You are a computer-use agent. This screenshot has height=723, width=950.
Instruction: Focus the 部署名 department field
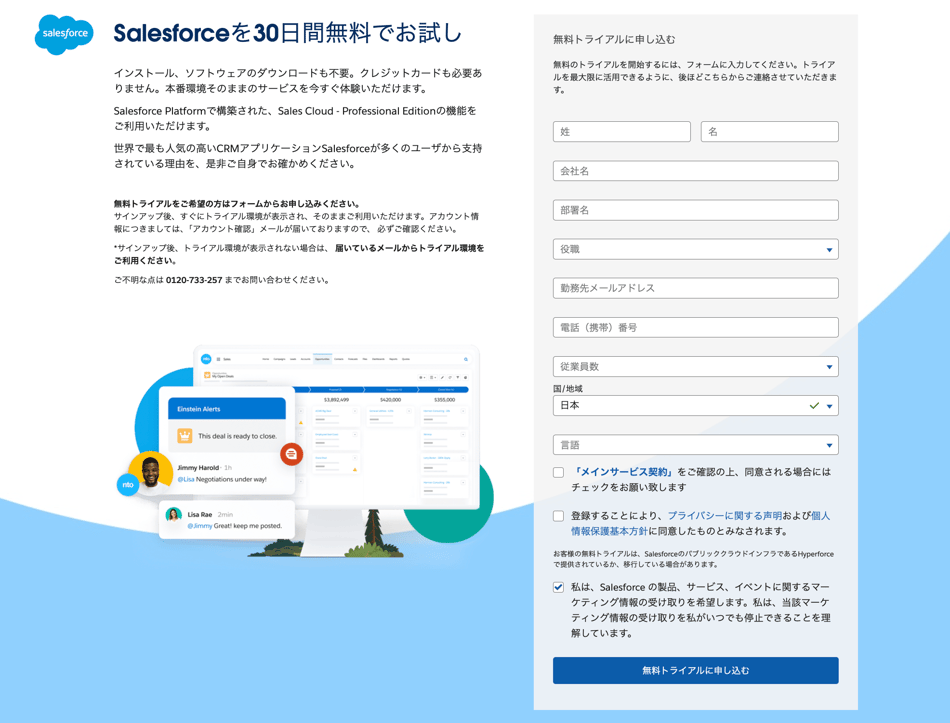click(x=696, y=210)
